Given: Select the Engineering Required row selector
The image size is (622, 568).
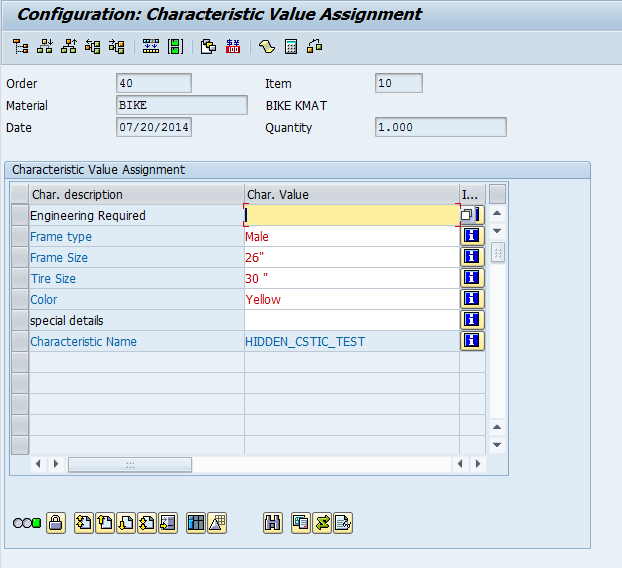Looking at the screenshot, I should (20, 215).
